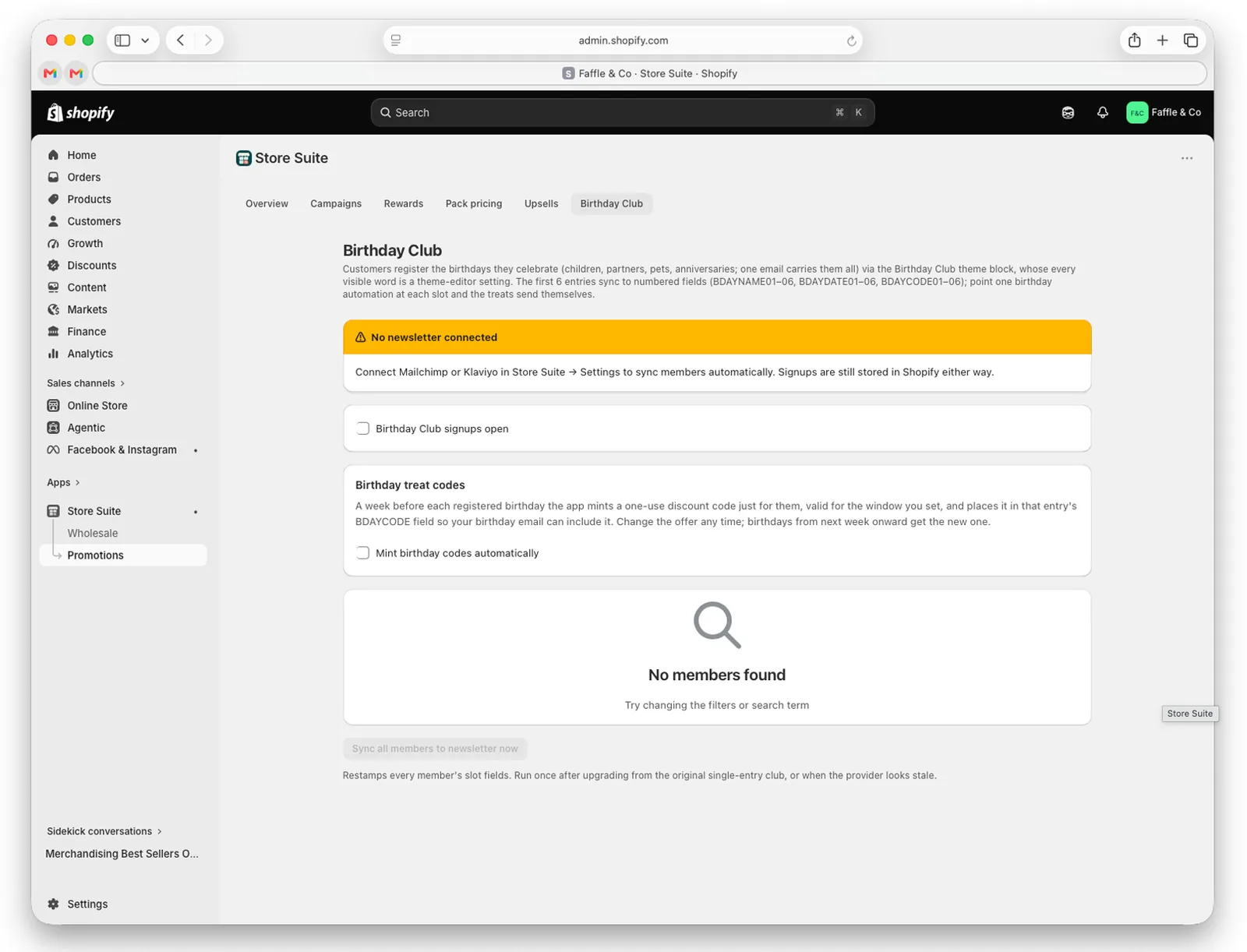Open Facebook & Instagram sales channel
Screen dimensions: 1247x952
coord(122,450)
